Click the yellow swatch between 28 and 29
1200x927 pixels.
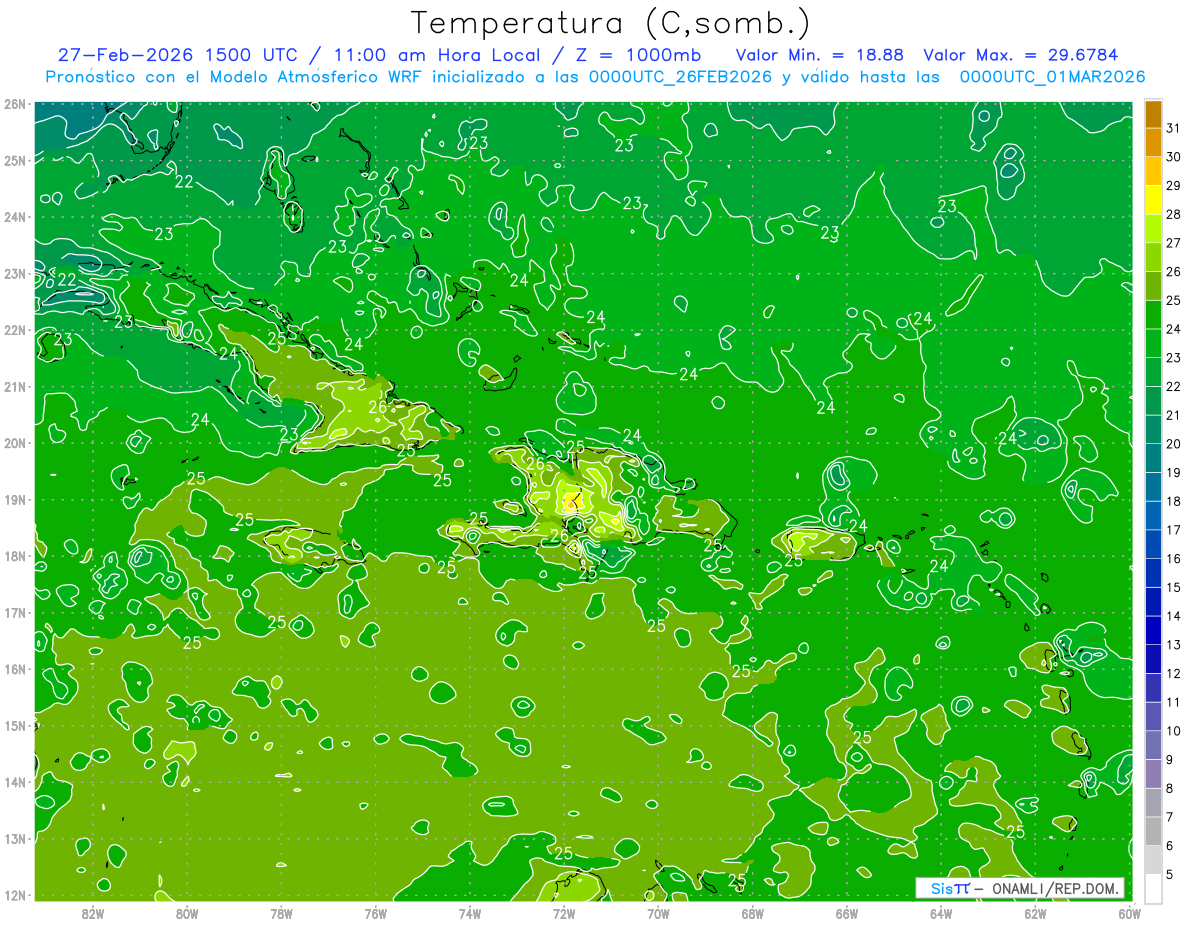1153,200
